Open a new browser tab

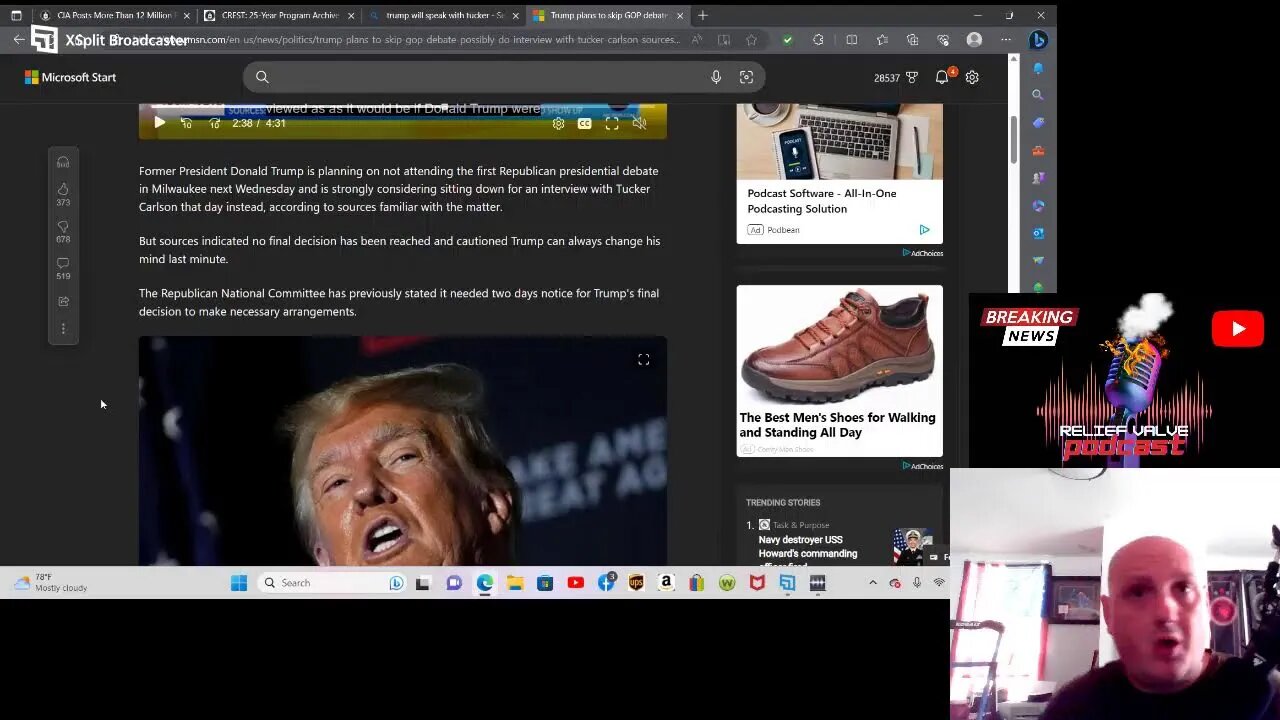click(703, 15)
